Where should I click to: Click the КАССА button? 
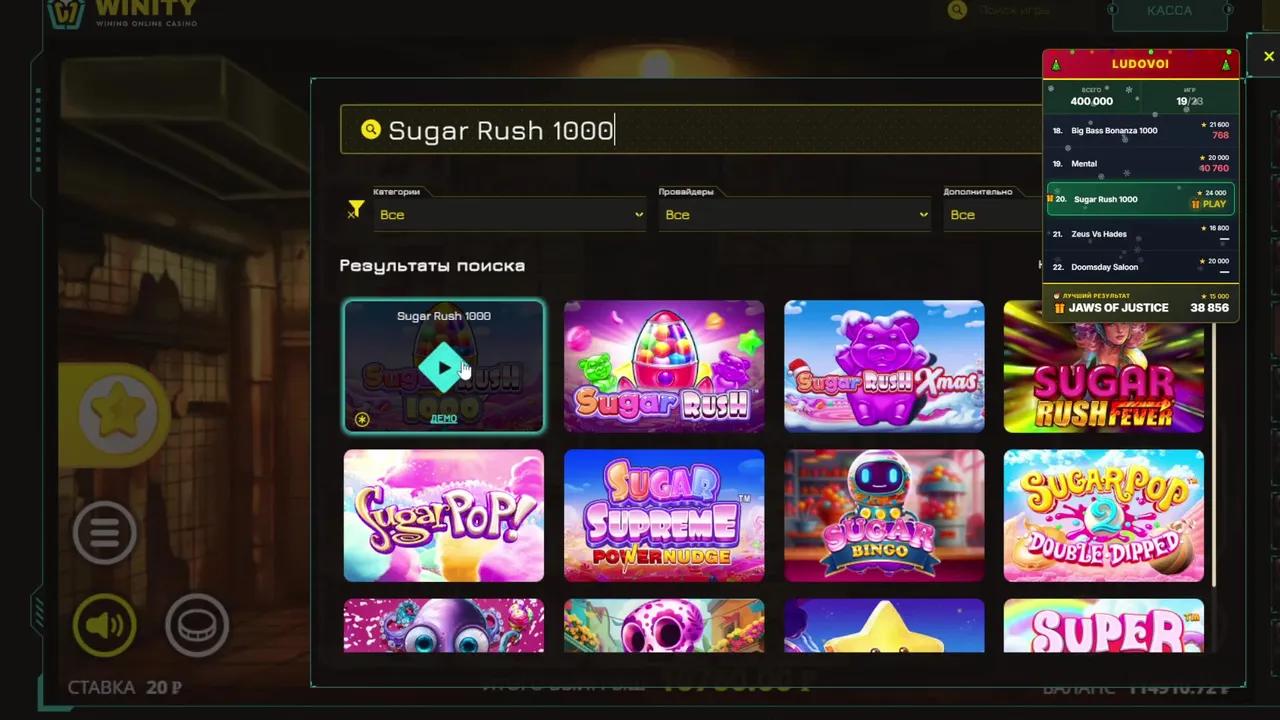click(x=1169, y=11)
